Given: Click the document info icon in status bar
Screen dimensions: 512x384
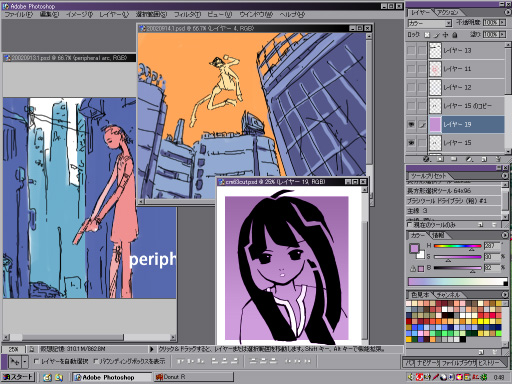Looking at the screenshot, I should tap(32, 349).
